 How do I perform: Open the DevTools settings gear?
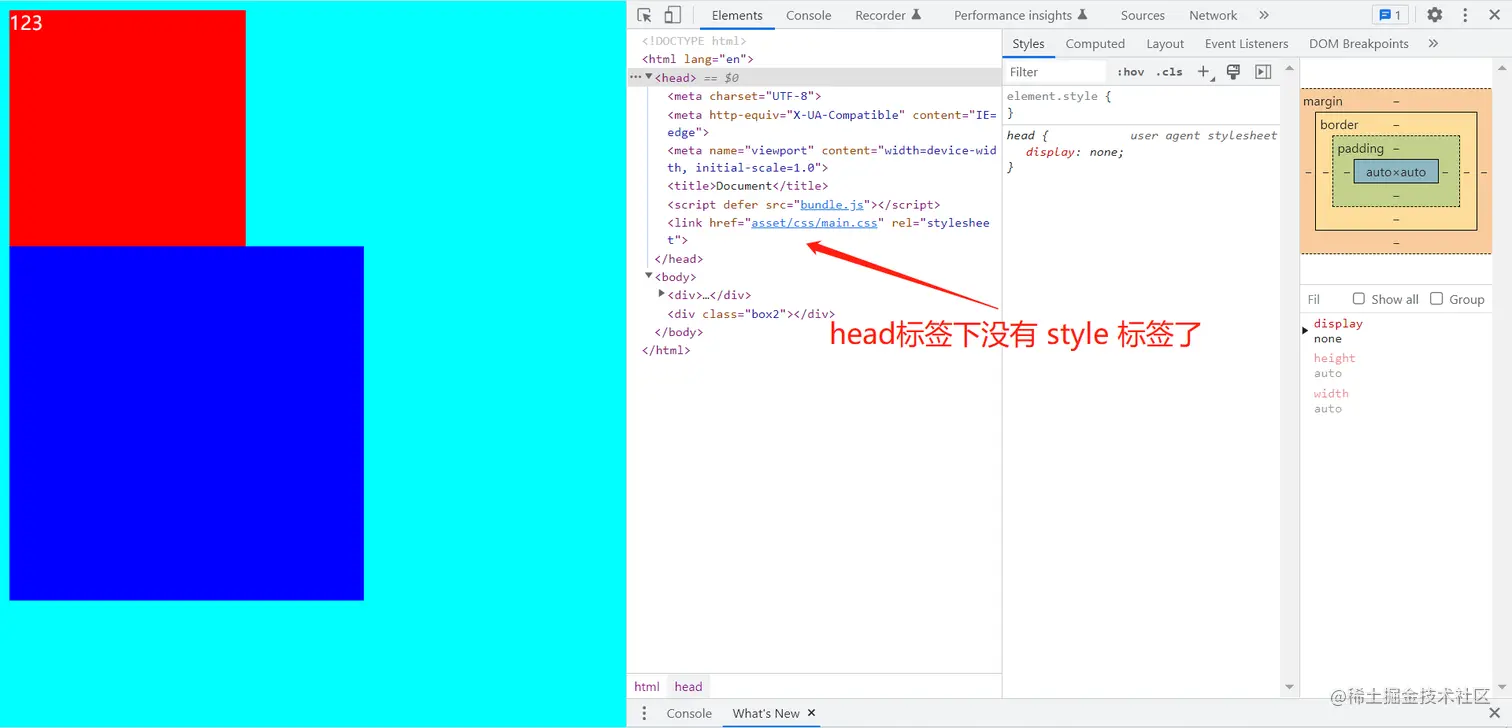pos(1434,15)
